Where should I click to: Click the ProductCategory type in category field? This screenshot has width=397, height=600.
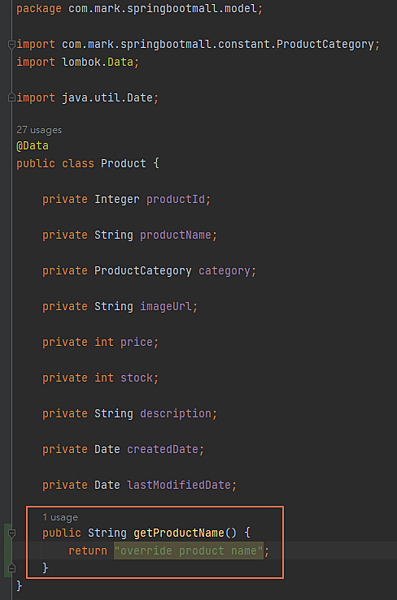pos(143,271)
